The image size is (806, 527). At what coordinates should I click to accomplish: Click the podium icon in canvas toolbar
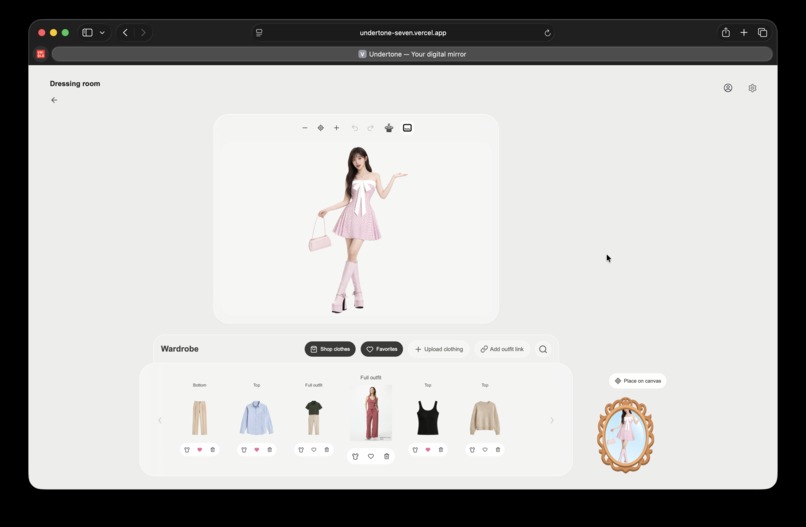tap(389, 128)
